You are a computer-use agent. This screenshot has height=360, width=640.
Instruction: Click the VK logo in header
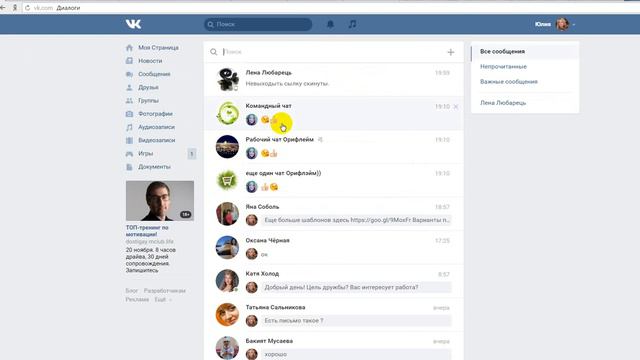pyautogui.click(x=133, y=24)
